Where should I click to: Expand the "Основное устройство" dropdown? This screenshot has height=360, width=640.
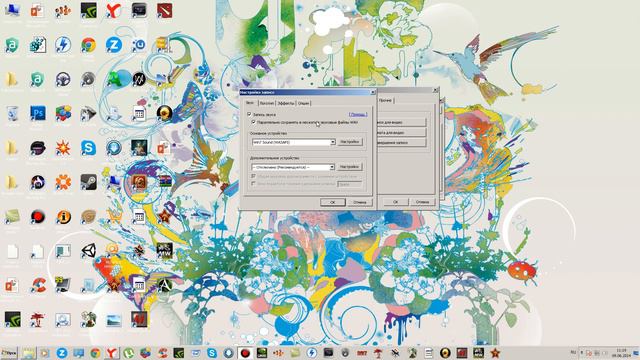[x=333, y=142]
